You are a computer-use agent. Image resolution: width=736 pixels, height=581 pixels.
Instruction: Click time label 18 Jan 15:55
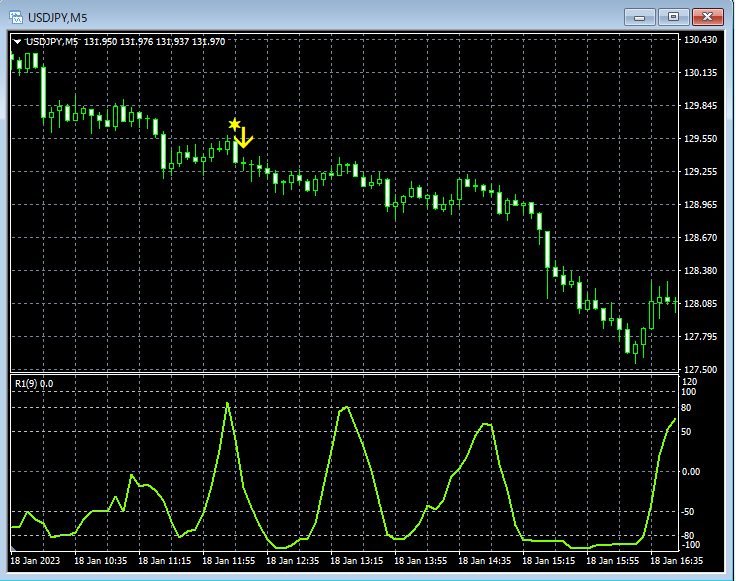click(613, 561)
